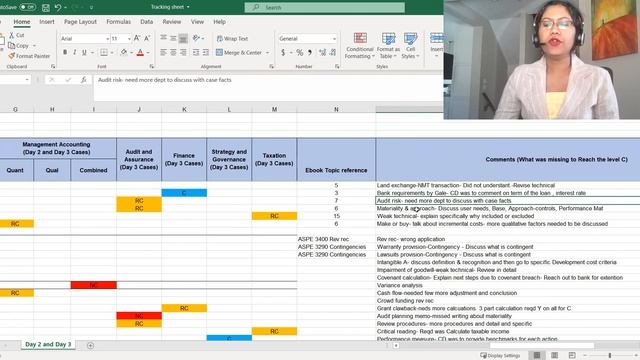Image resolution: width=640 pixels, height=360 pixels.
Task: Activate the Format Painter
Action: coord(29,56)
